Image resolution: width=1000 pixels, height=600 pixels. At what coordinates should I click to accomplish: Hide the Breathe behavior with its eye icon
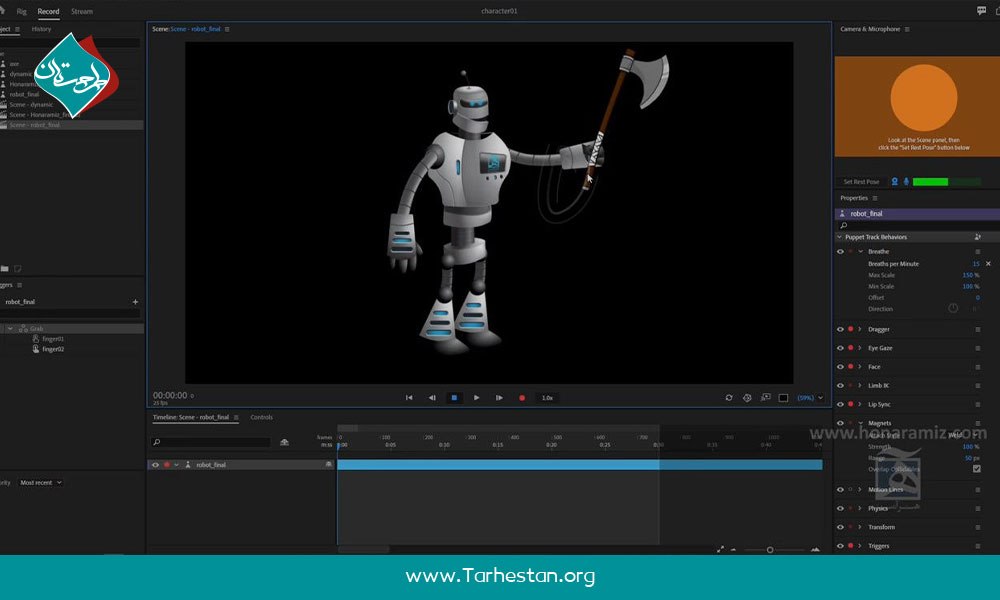pos(841,252)
